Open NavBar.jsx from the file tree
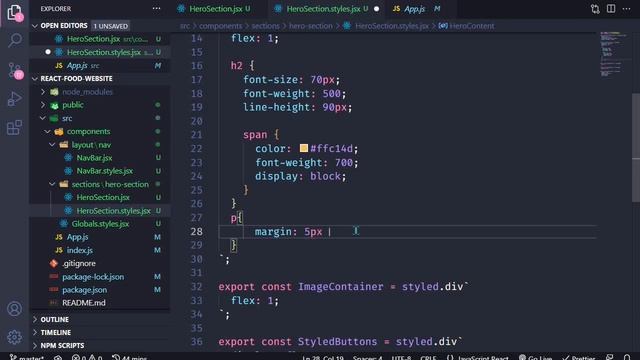Image resolution: width=640 pixels, height=360 pixels. coord(94,158)
